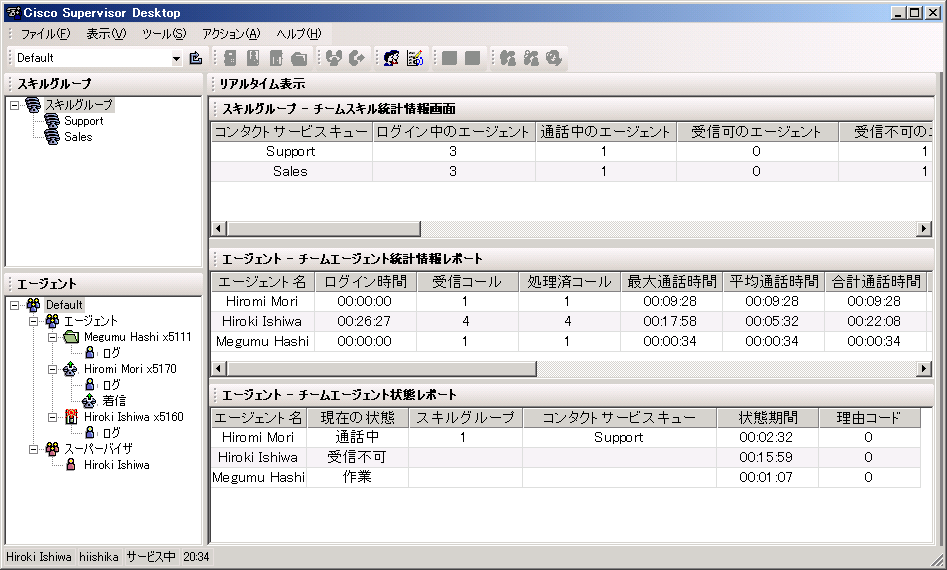
Task: Click the greyed folder-shaped Work state icon
Action: point(299,58)
